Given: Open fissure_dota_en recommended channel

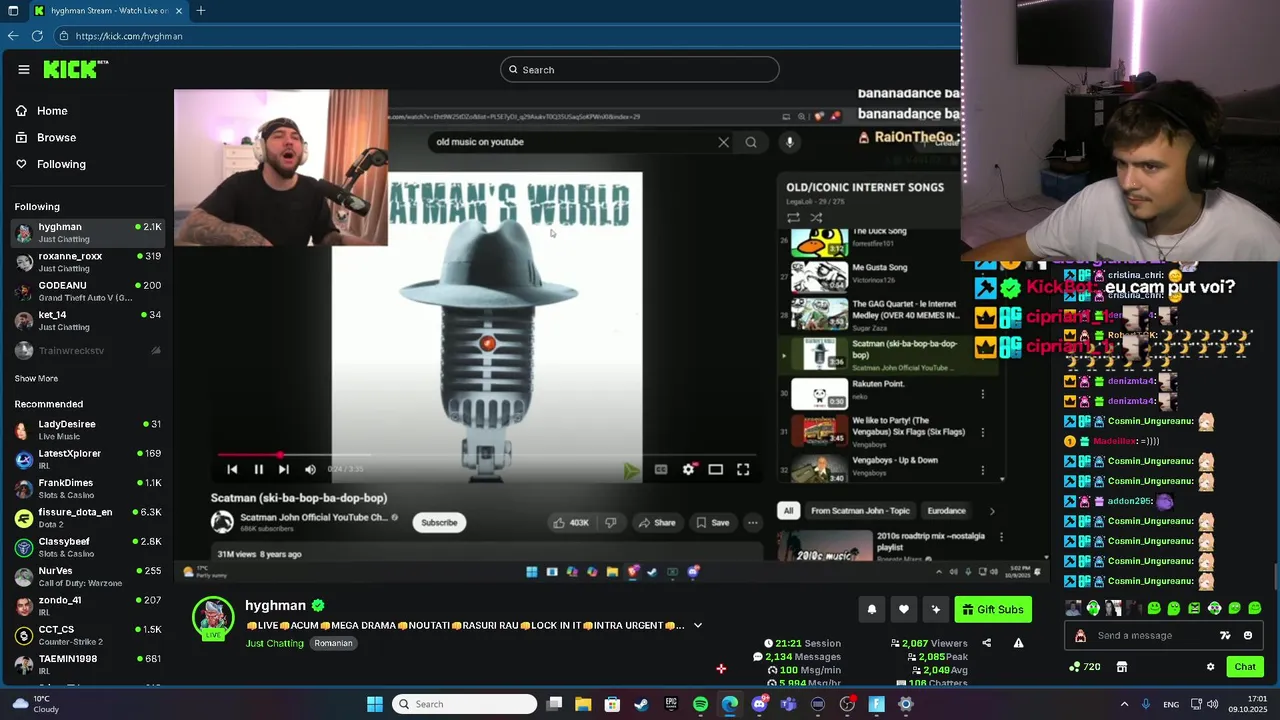Looking at the screenshot, I should coord(88,518).
